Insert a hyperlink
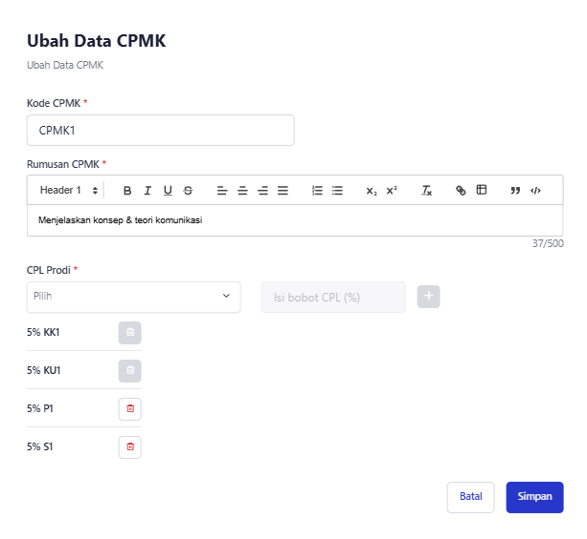The height and width of the screenshot is (539, 587). (461, 191)
